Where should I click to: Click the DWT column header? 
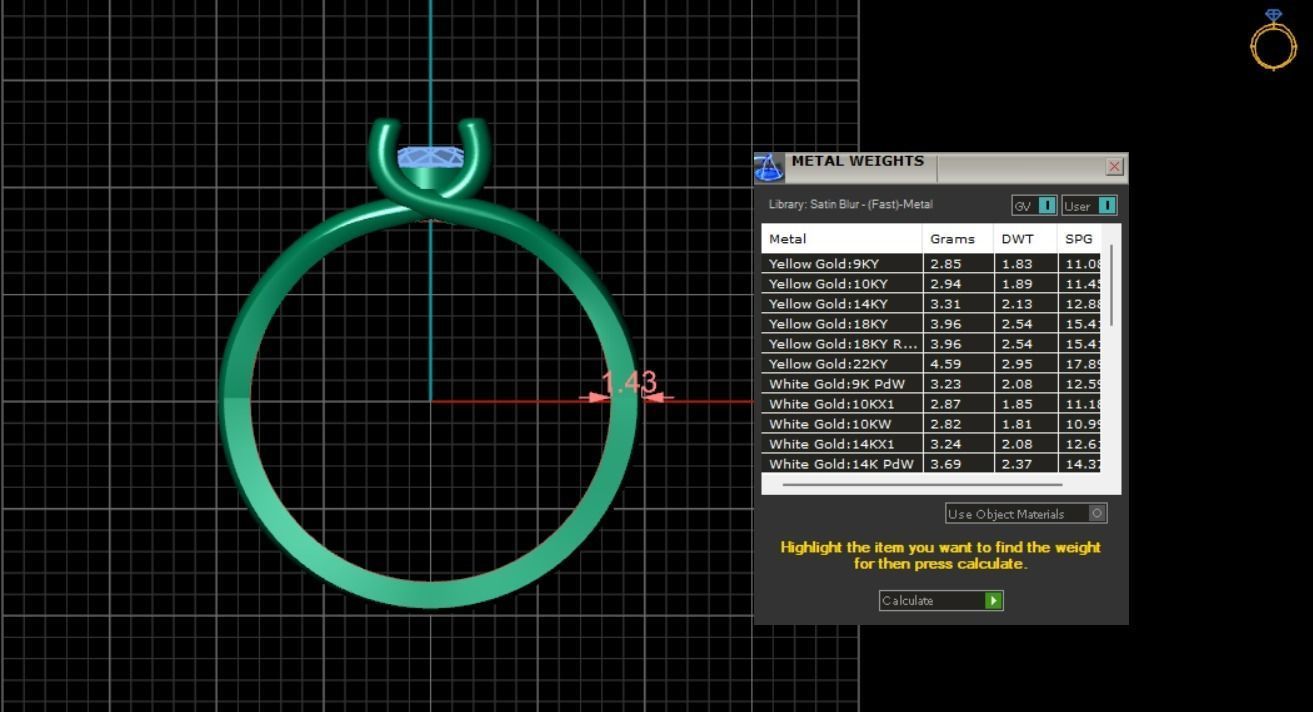[1026, 239]
